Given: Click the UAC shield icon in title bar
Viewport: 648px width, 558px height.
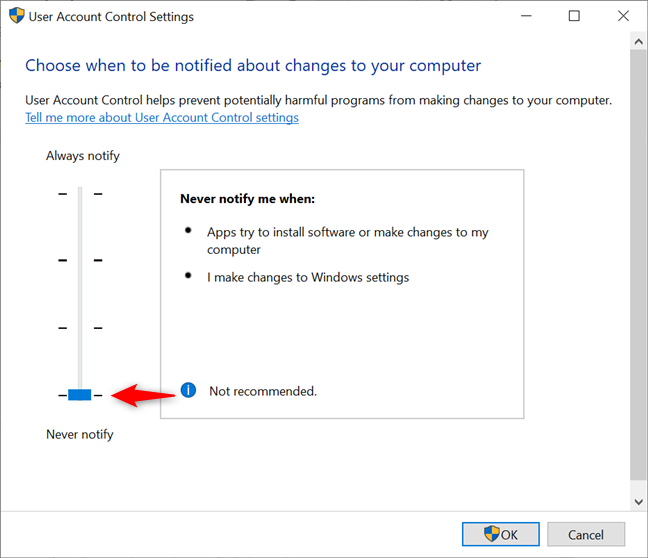Looking at the screenshot, I should point(17,16).
